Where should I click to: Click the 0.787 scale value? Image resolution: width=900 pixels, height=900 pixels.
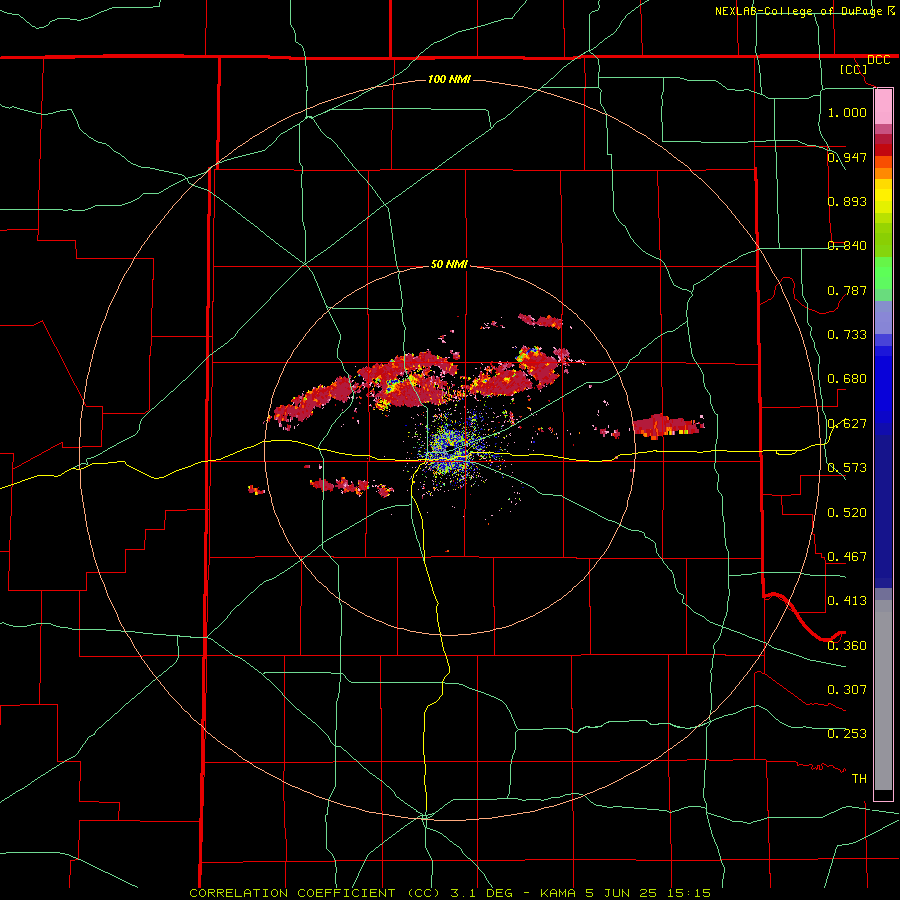pyautogui.click(x=847, y=290)
